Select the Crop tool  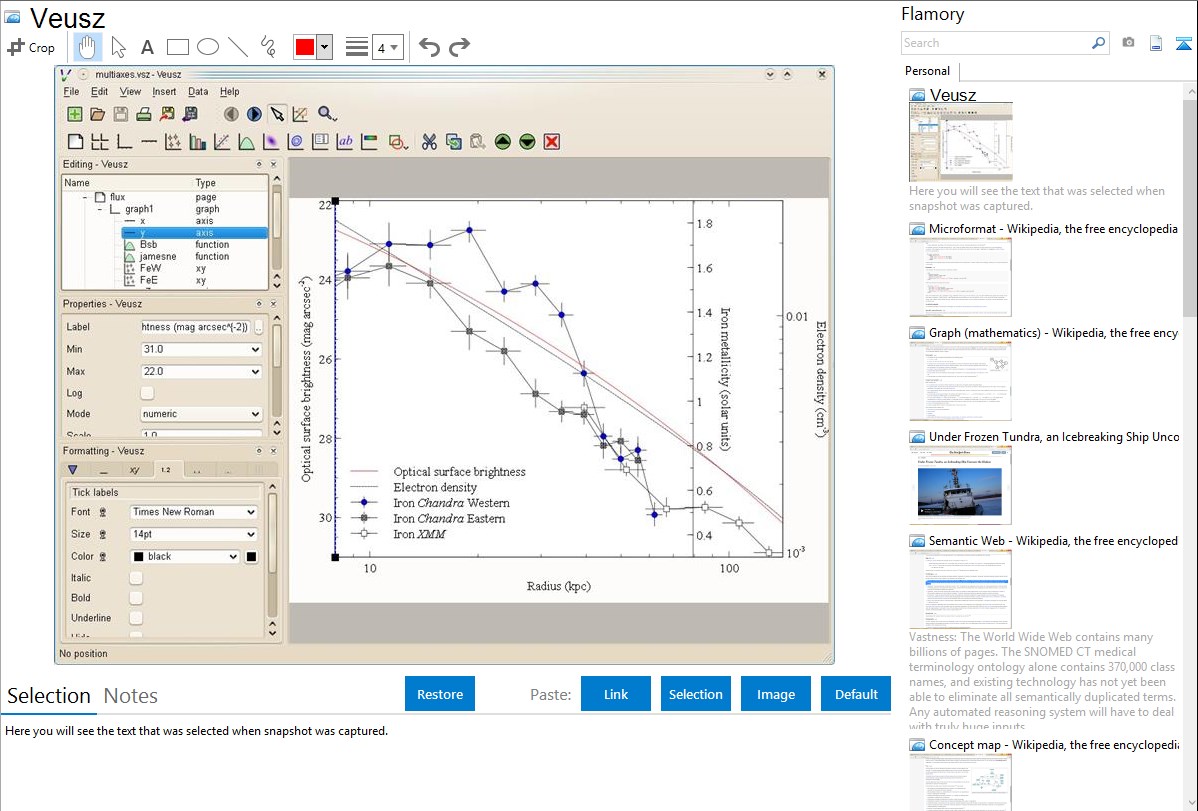[31, 47]
